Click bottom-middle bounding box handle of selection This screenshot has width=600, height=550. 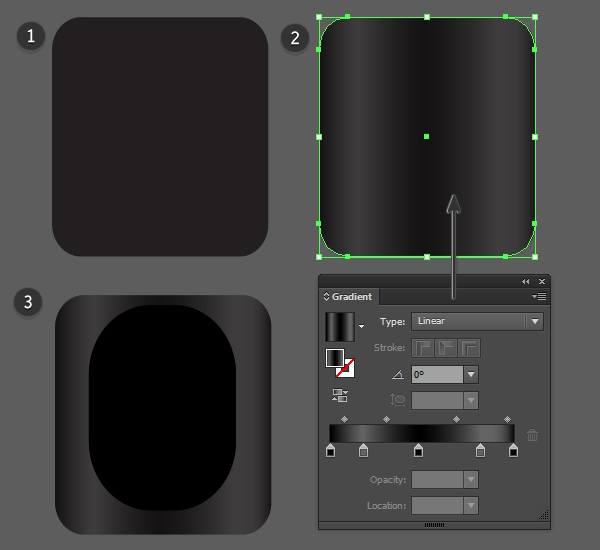[427, 257]
